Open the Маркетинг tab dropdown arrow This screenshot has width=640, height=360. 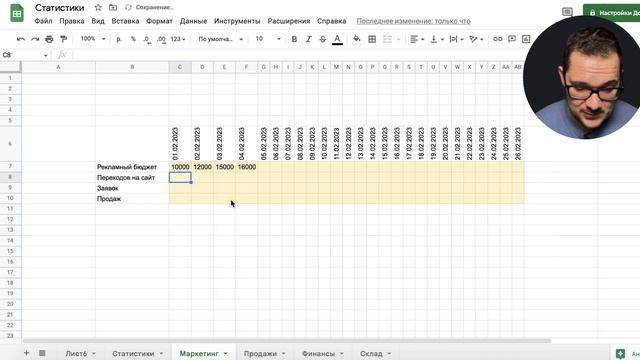coord(225,353)
